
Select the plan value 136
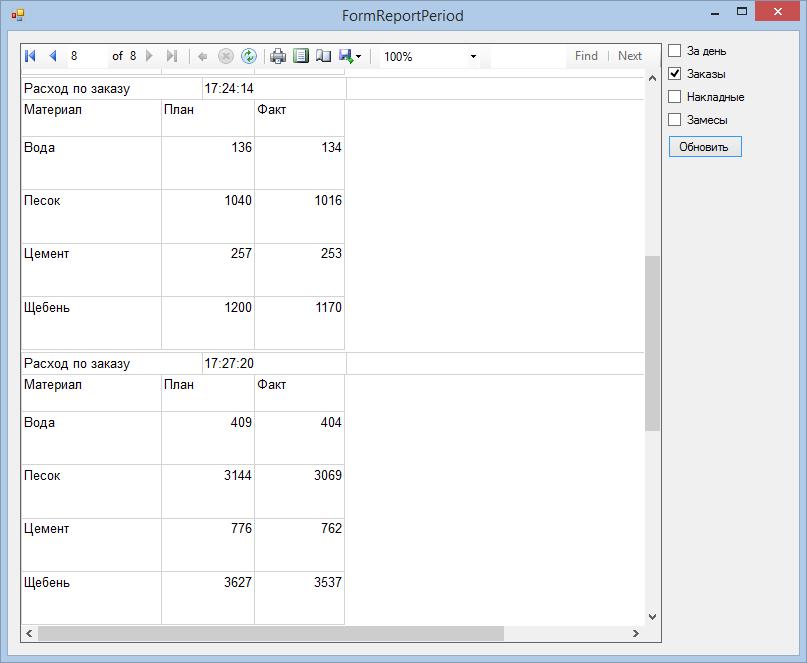click(x=241, y=147)
